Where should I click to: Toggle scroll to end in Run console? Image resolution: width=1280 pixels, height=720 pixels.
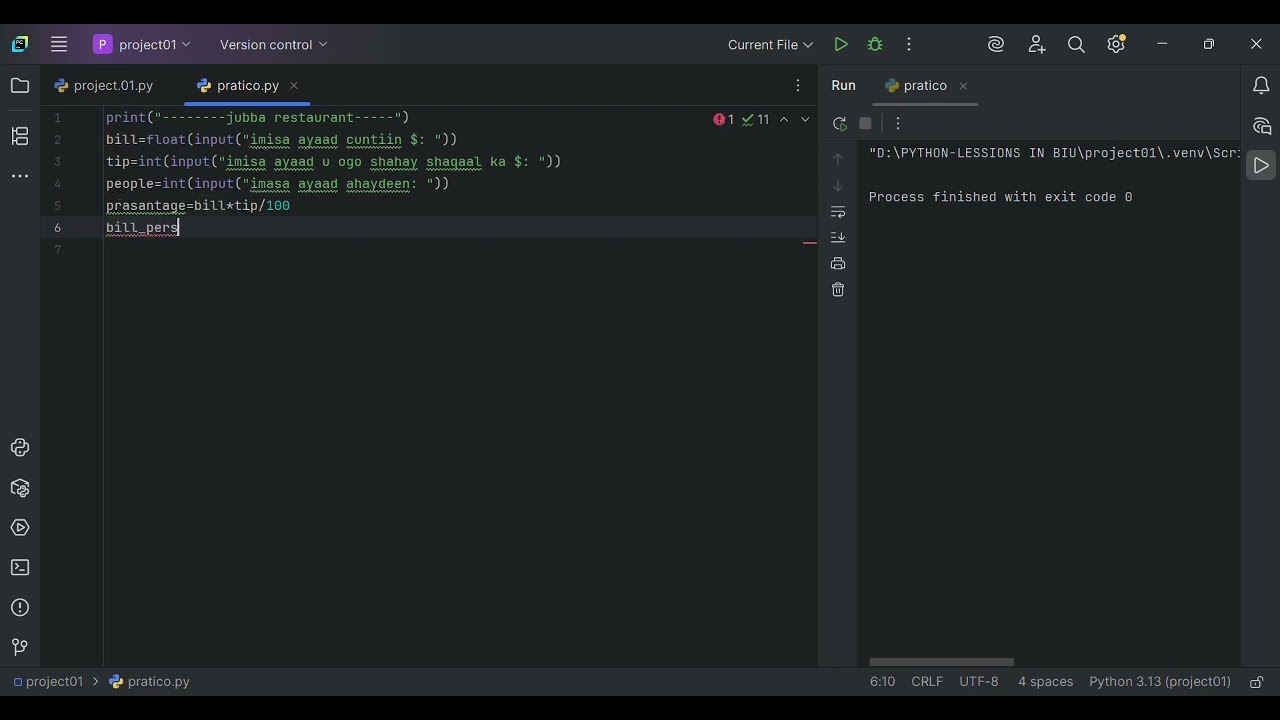tap(838, 237)
